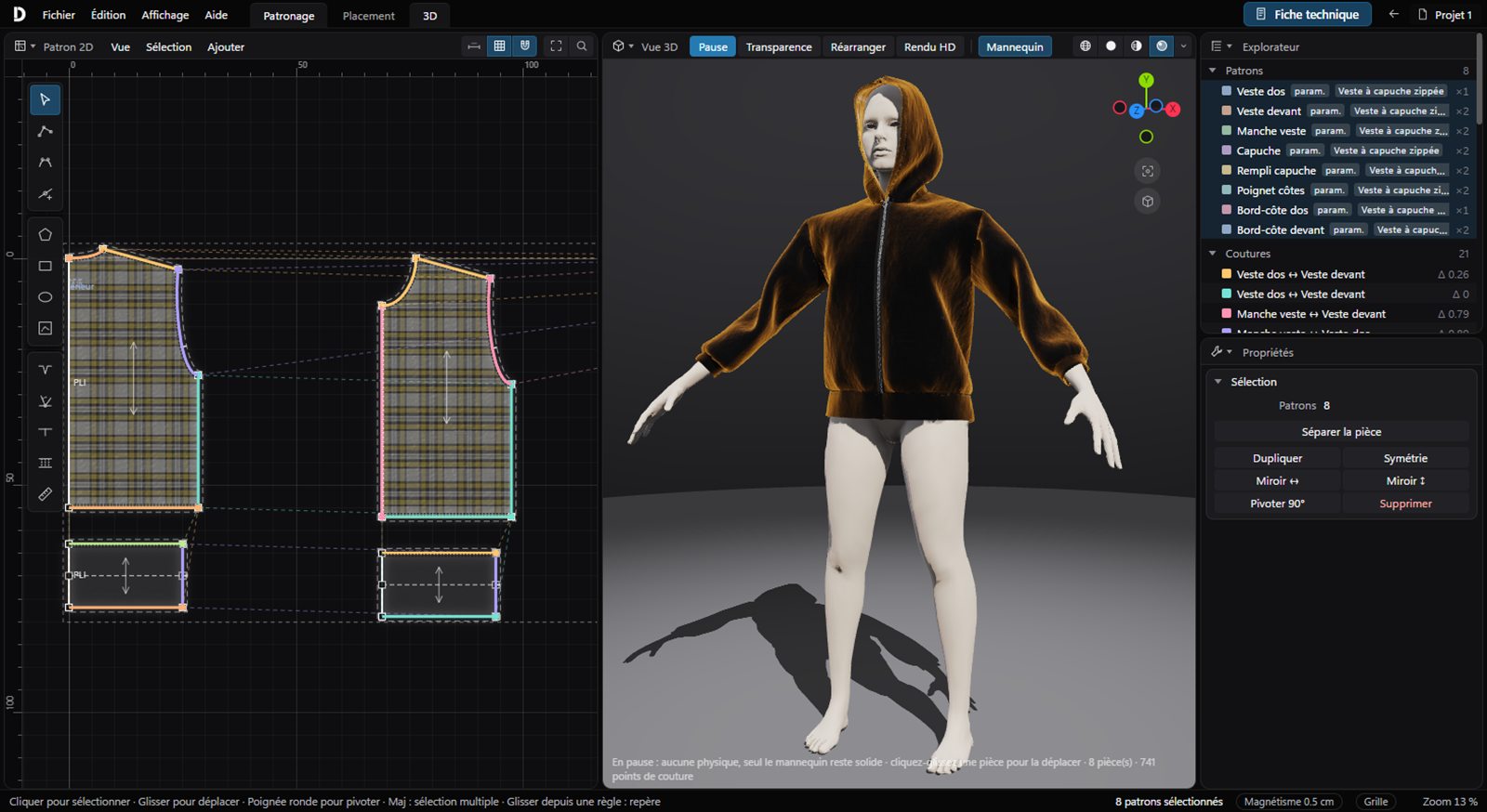Choose the edit points tool
The width and height of the screenshot is (1487, 812).
[x=45, y=131]
